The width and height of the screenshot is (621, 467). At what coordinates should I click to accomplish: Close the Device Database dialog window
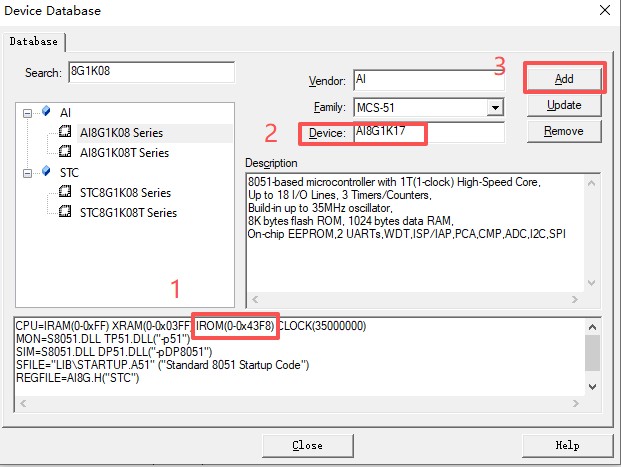[x=605, y=10]
